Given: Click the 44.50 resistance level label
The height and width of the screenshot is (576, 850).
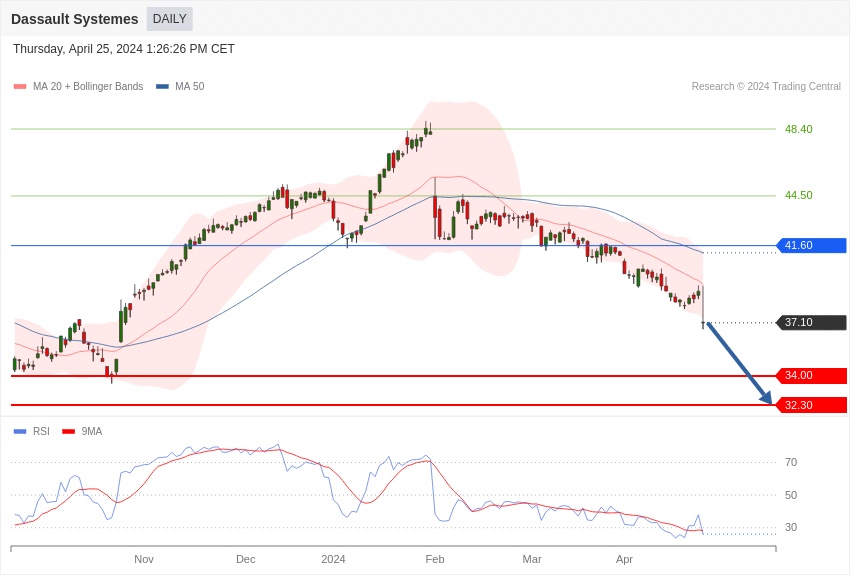Looking at the screenshot, I should pos(798,195).
